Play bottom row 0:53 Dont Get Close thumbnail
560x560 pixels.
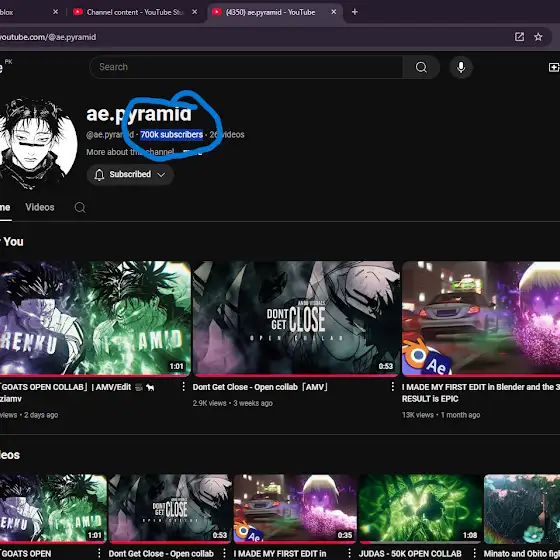pyautogui.click(x=170, y=508)
